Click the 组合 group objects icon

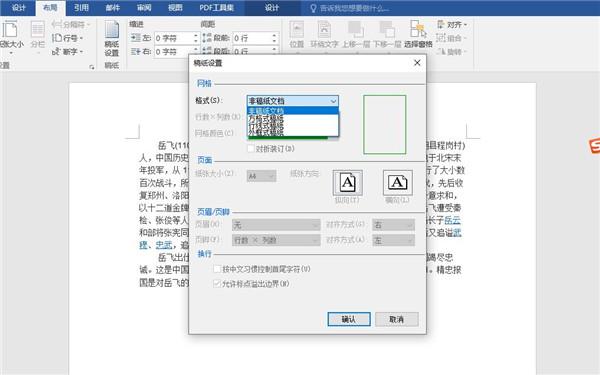coord(452,38)
